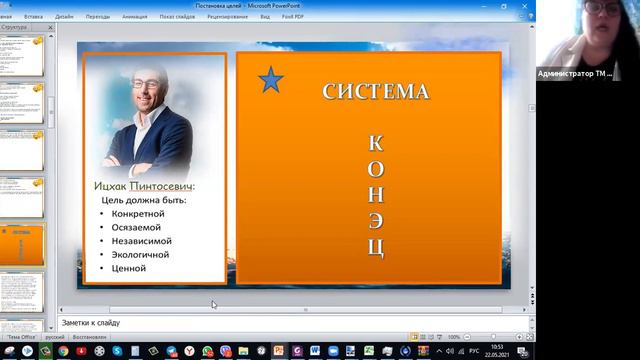Click Восстановлен in status bar

[89, 337]
